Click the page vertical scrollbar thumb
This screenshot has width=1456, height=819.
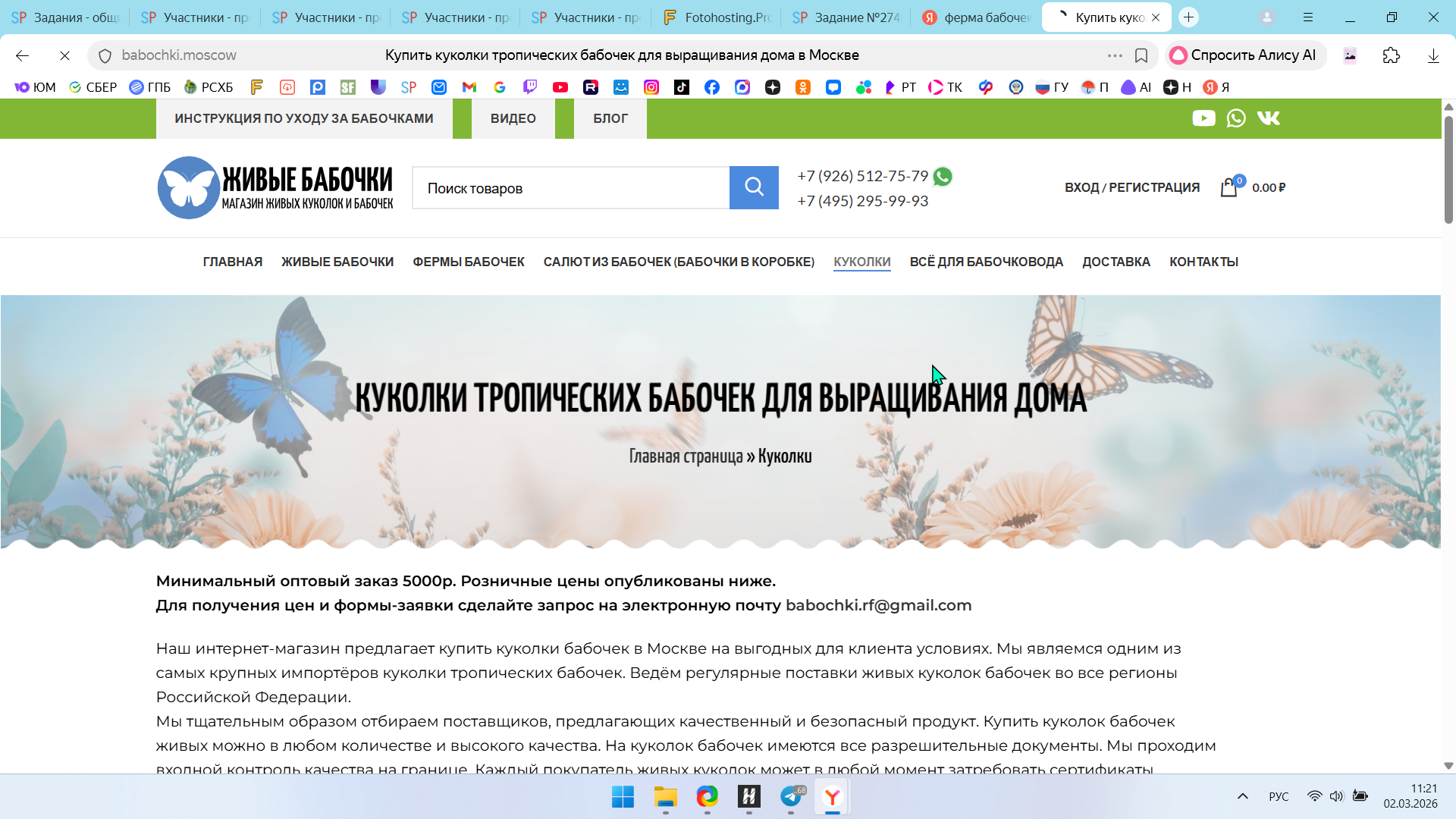click(1448, 168)
